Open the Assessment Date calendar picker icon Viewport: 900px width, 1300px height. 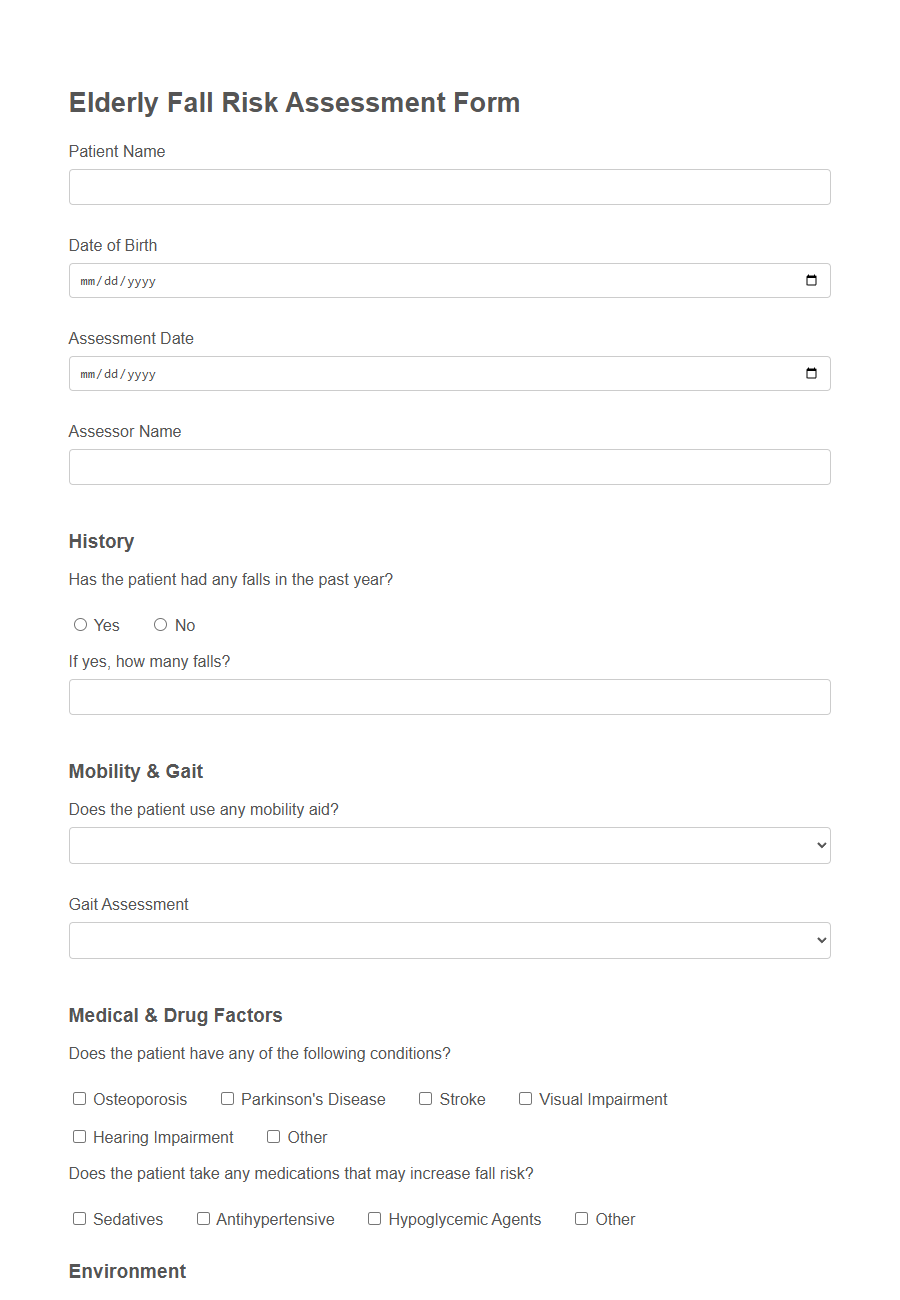pyautogui.click(x=812, y=373)
